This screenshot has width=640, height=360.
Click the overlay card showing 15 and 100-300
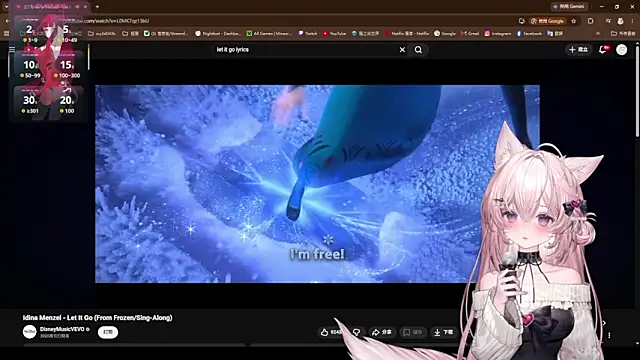click(x=66, y=68)
